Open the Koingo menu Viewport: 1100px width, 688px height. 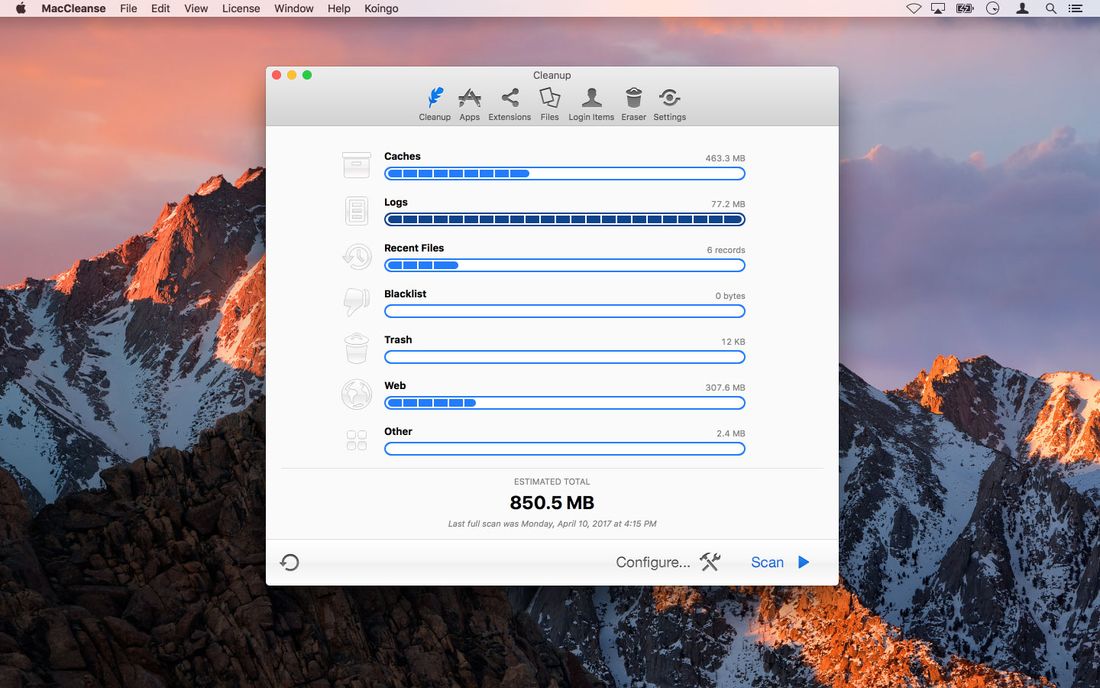381,8
